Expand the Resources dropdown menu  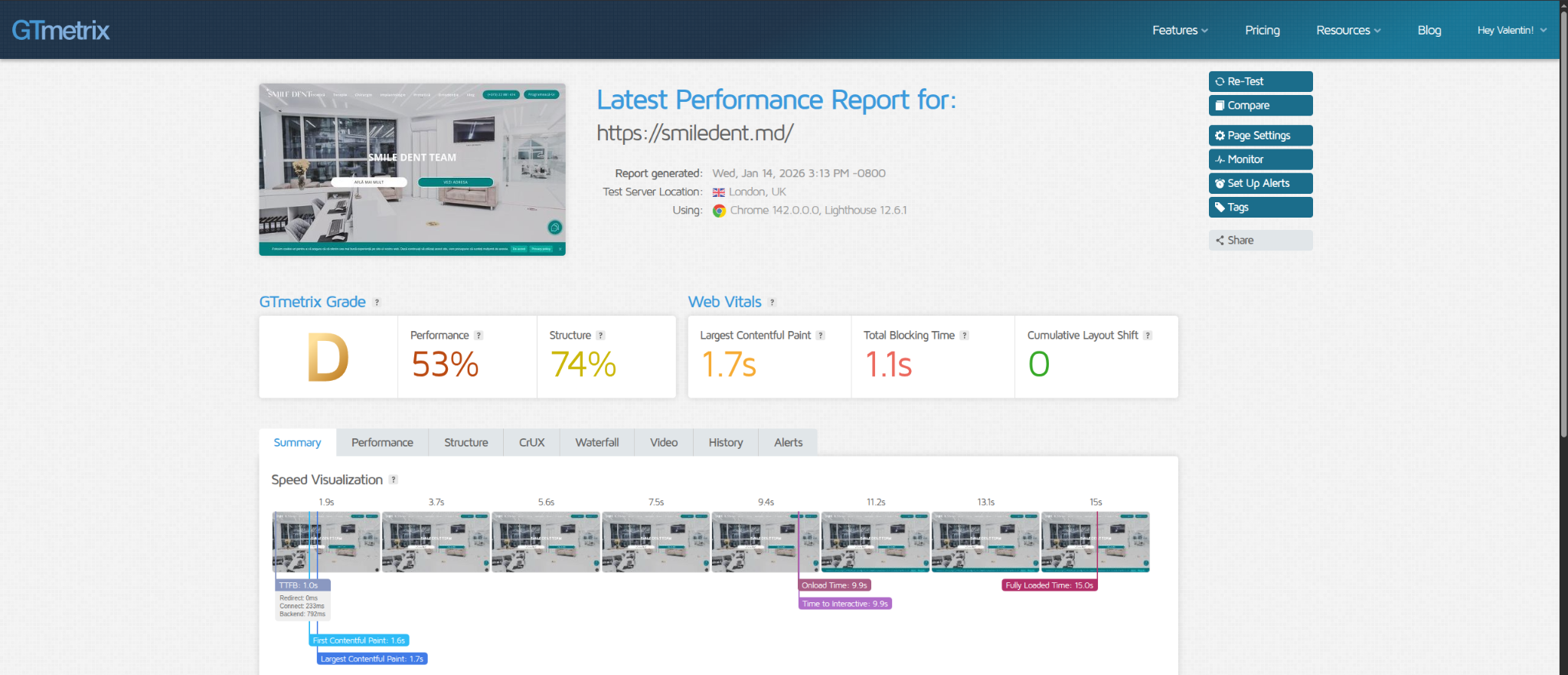point(1347,30)
